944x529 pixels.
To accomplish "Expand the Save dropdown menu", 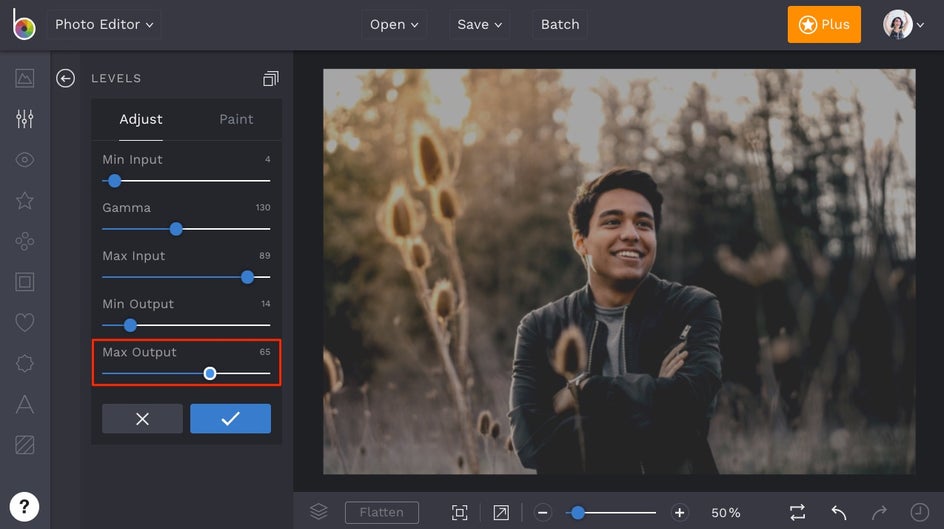I will 479,24.
